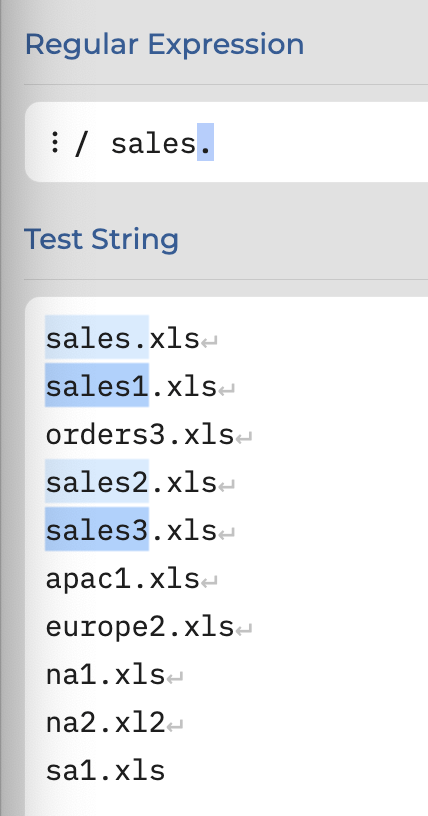Open the delimiter options three-dot menu
The image size is (428, 816).
[x=54, y=142]
